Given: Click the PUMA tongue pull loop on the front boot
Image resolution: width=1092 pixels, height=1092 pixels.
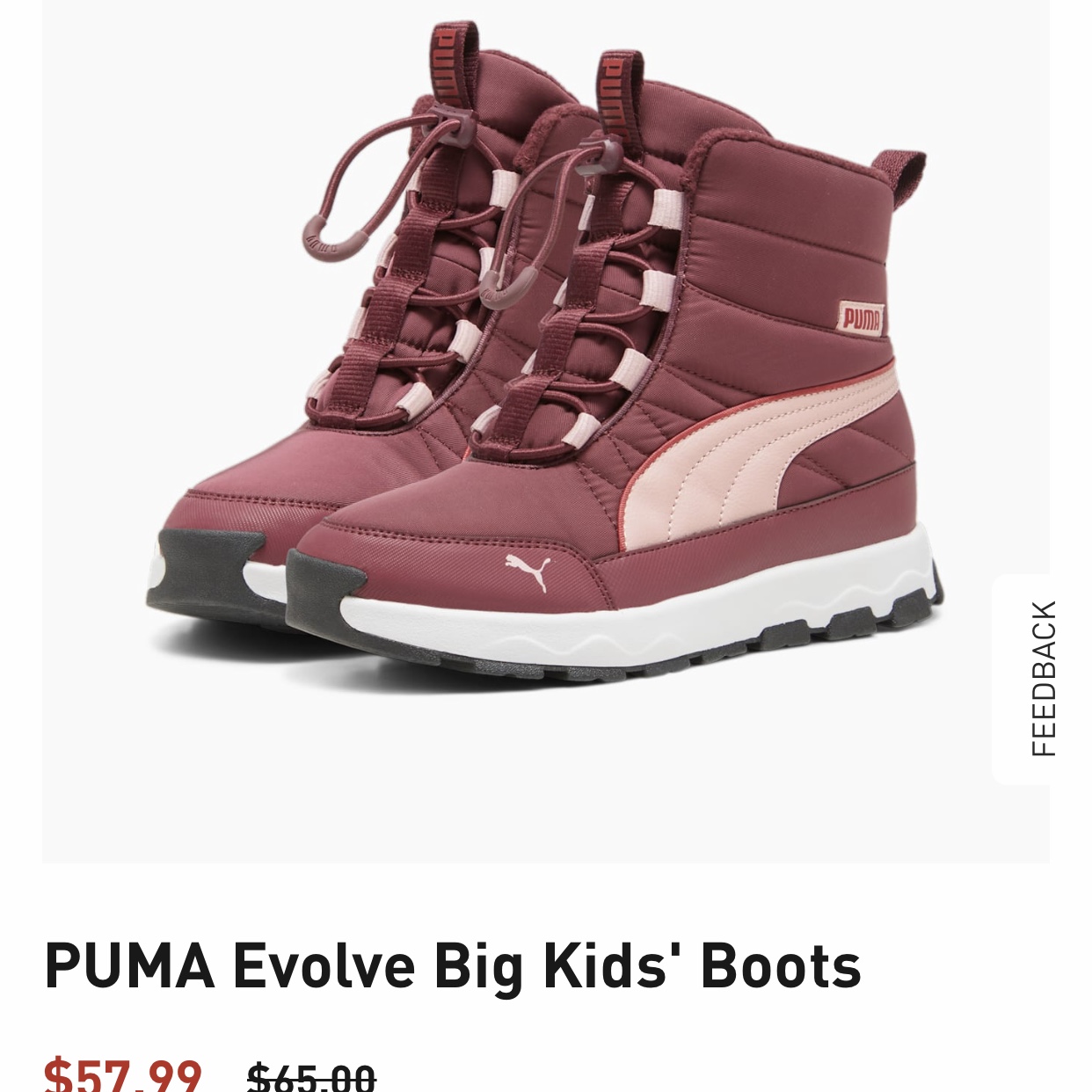Looking at the screenshot, I should [619, 92].
